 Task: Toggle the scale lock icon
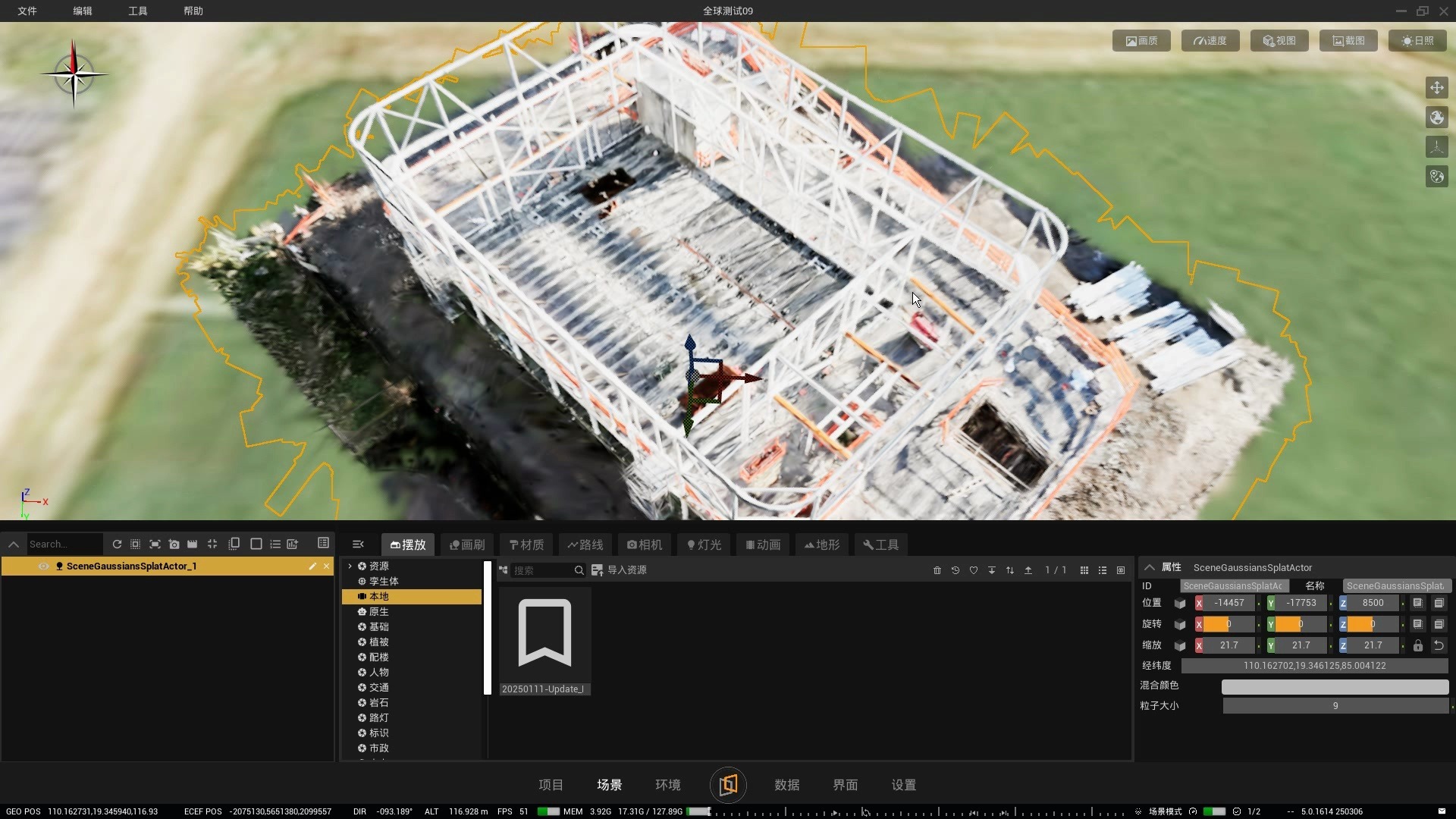click(x=1418, y=645)
